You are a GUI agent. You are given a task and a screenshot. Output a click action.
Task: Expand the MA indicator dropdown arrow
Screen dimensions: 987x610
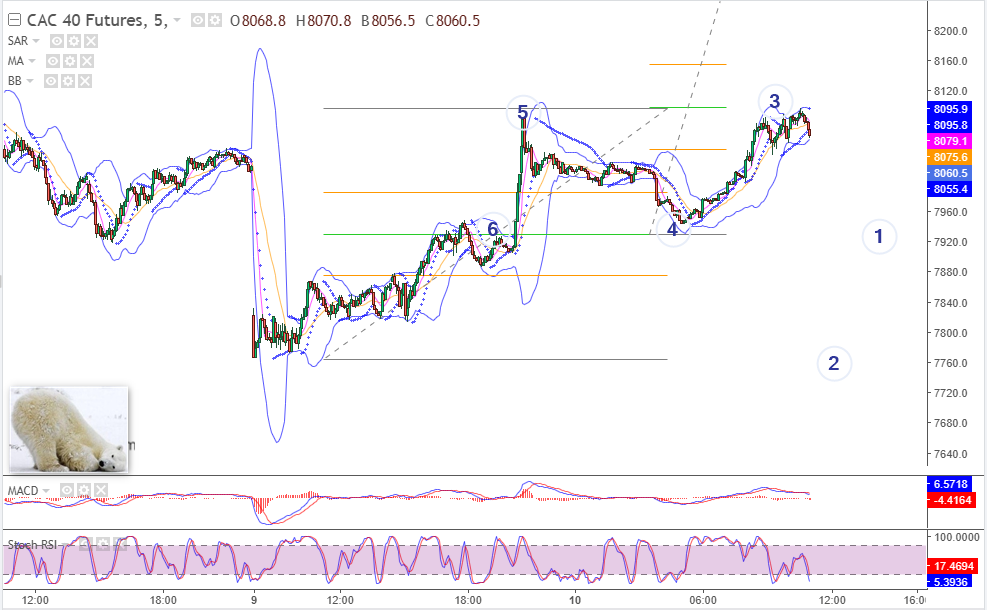tap(32, 61)
